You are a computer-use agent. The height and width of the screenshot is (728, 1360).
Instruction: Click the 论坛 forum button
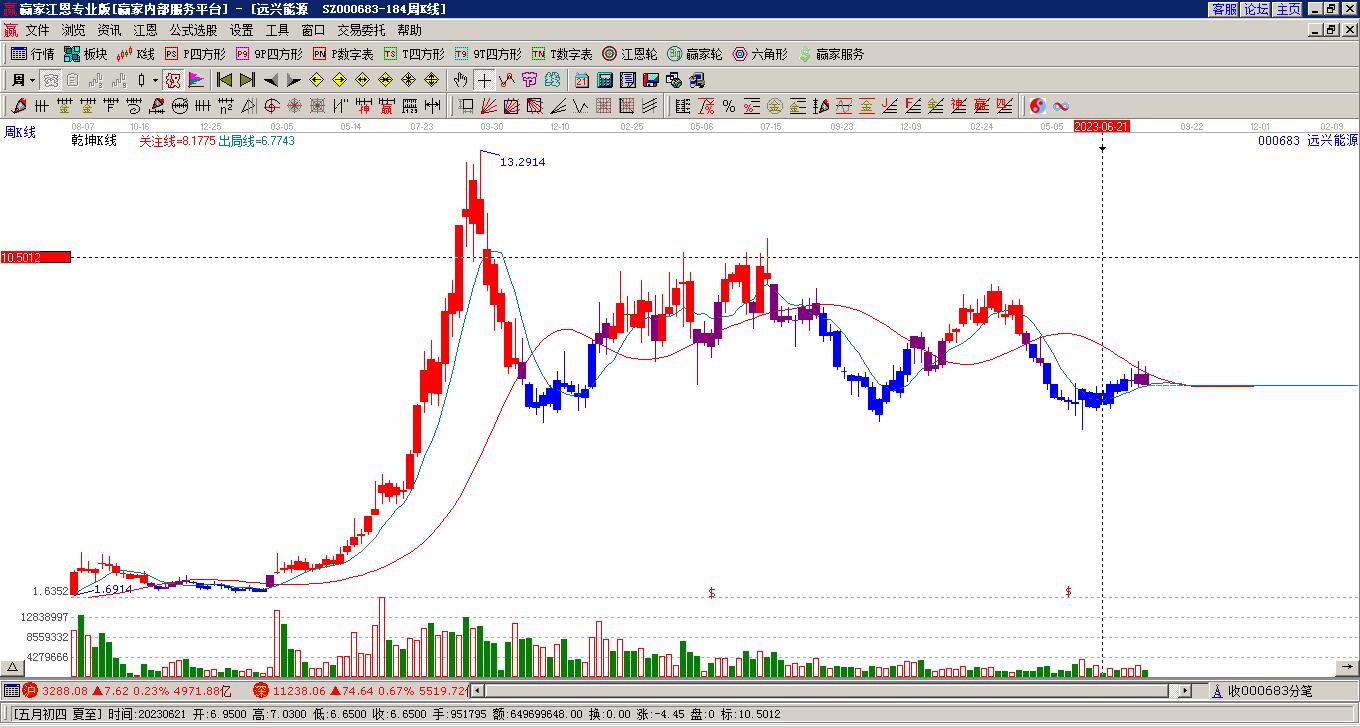(x=1257, y=9)
